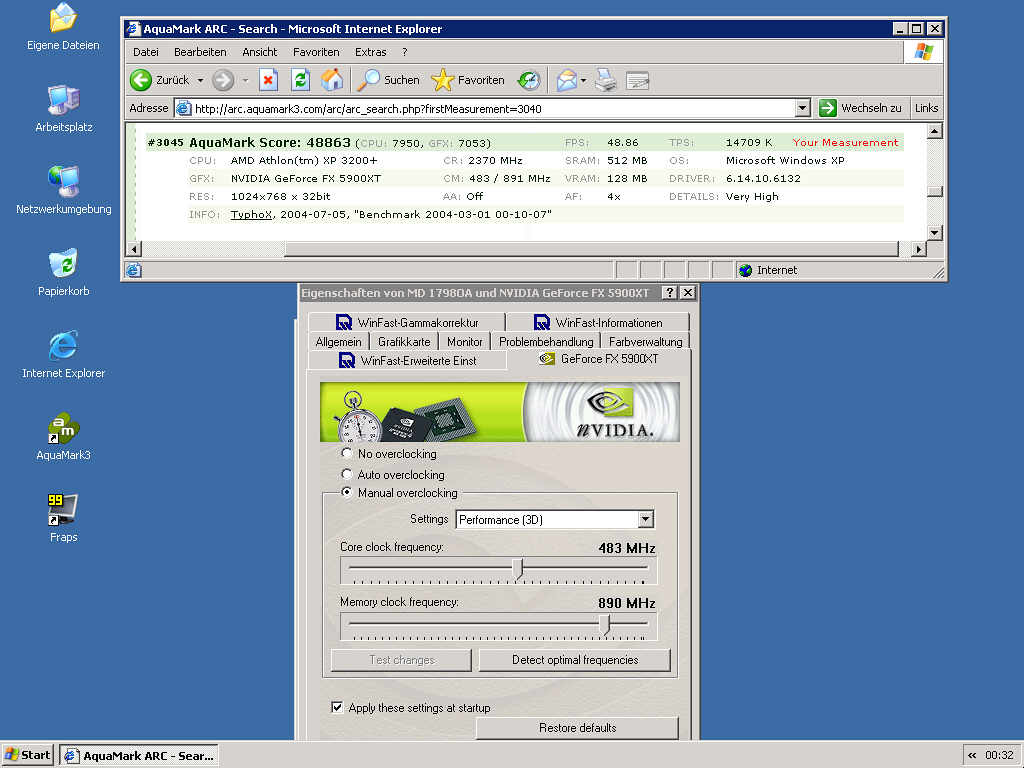Open the Datei menu
The width and height of the screenshot is (1024, 768).
coord(146,52)
